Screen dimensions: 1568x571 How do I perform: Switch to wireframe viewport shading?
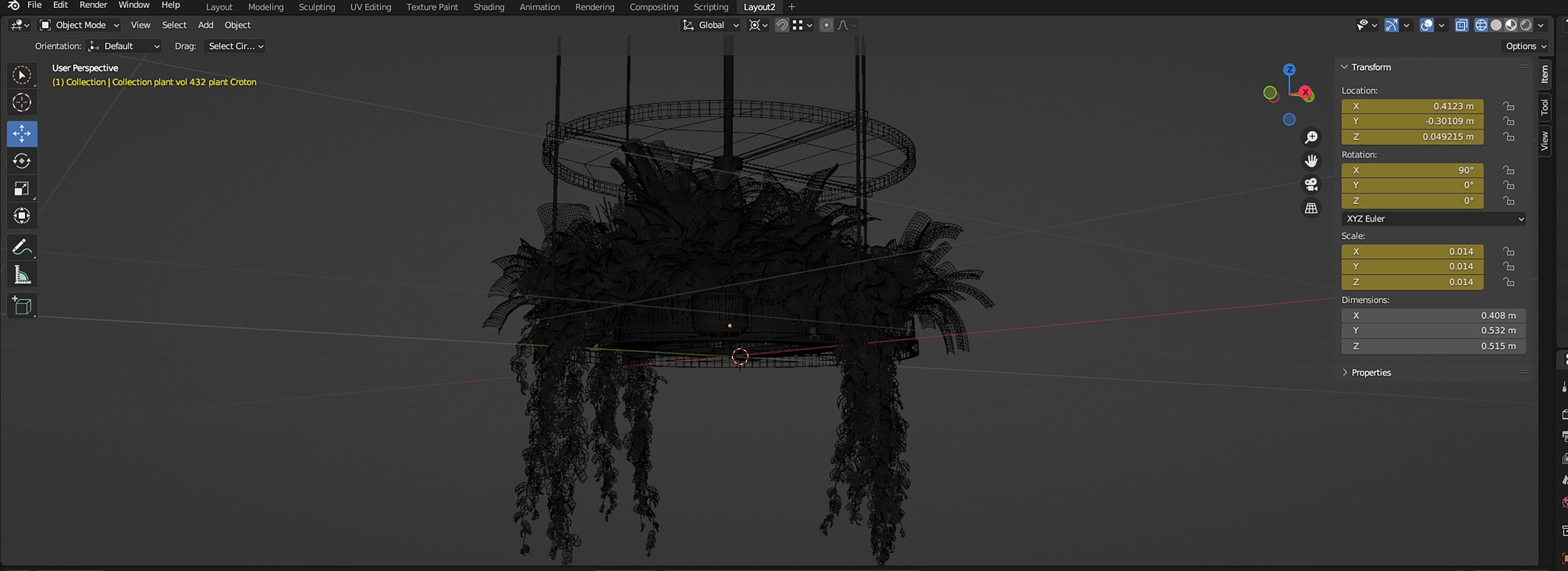coord(1481,25)
